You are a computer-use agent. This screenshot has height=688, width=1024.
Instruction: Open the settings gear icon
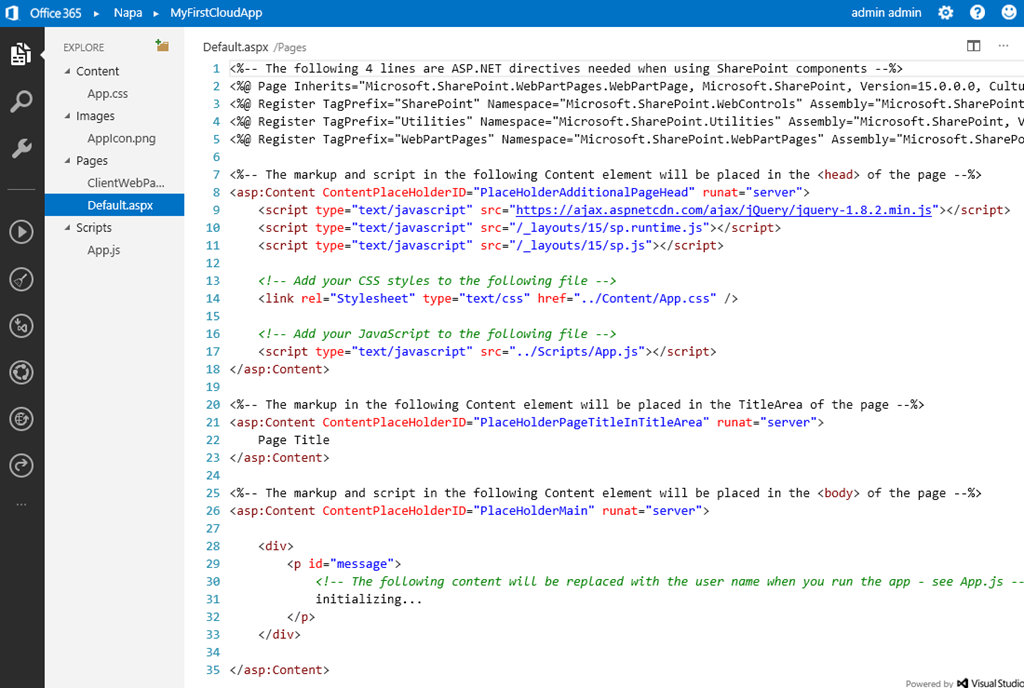click(945, 13)
